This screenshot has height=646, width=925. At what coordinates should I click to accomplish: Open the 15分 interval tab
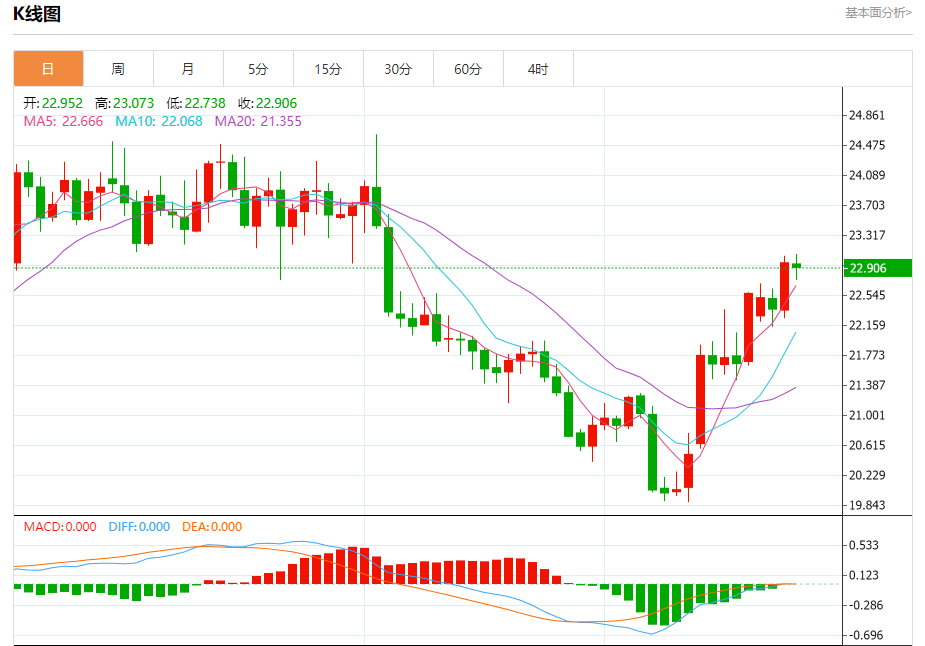click(x=328, y=69)
